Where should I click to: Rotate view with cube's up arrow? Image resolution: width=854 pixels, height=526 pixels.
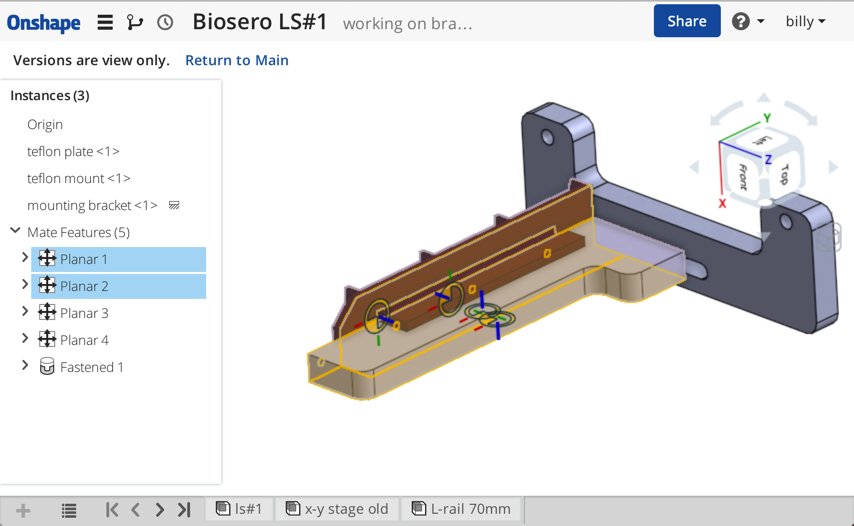point(764,97)
